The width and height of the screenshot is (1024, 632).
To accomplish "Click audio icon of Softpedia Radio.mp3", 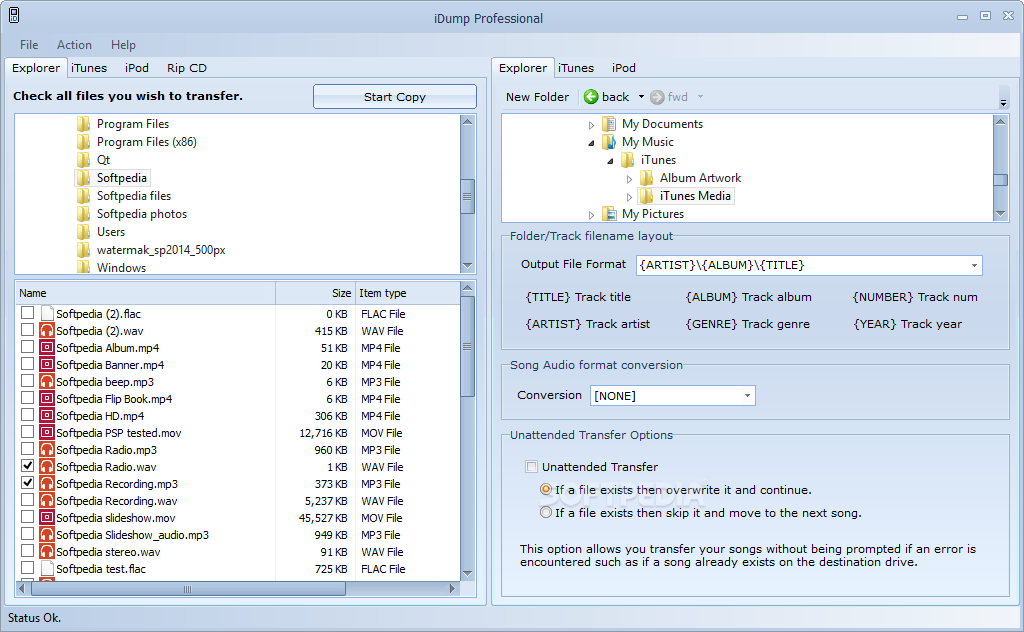I will coord(46,450).
